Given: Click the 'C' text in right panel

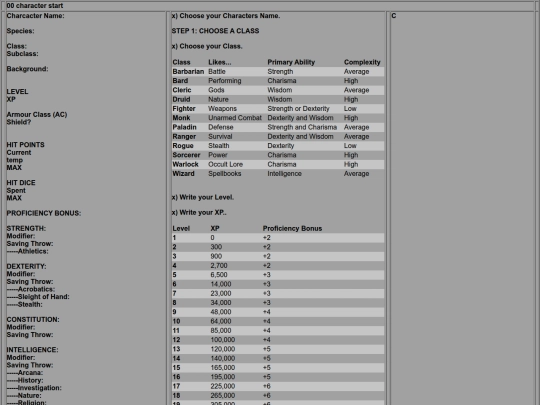Looking at the screenshot, I should [394, 16].
